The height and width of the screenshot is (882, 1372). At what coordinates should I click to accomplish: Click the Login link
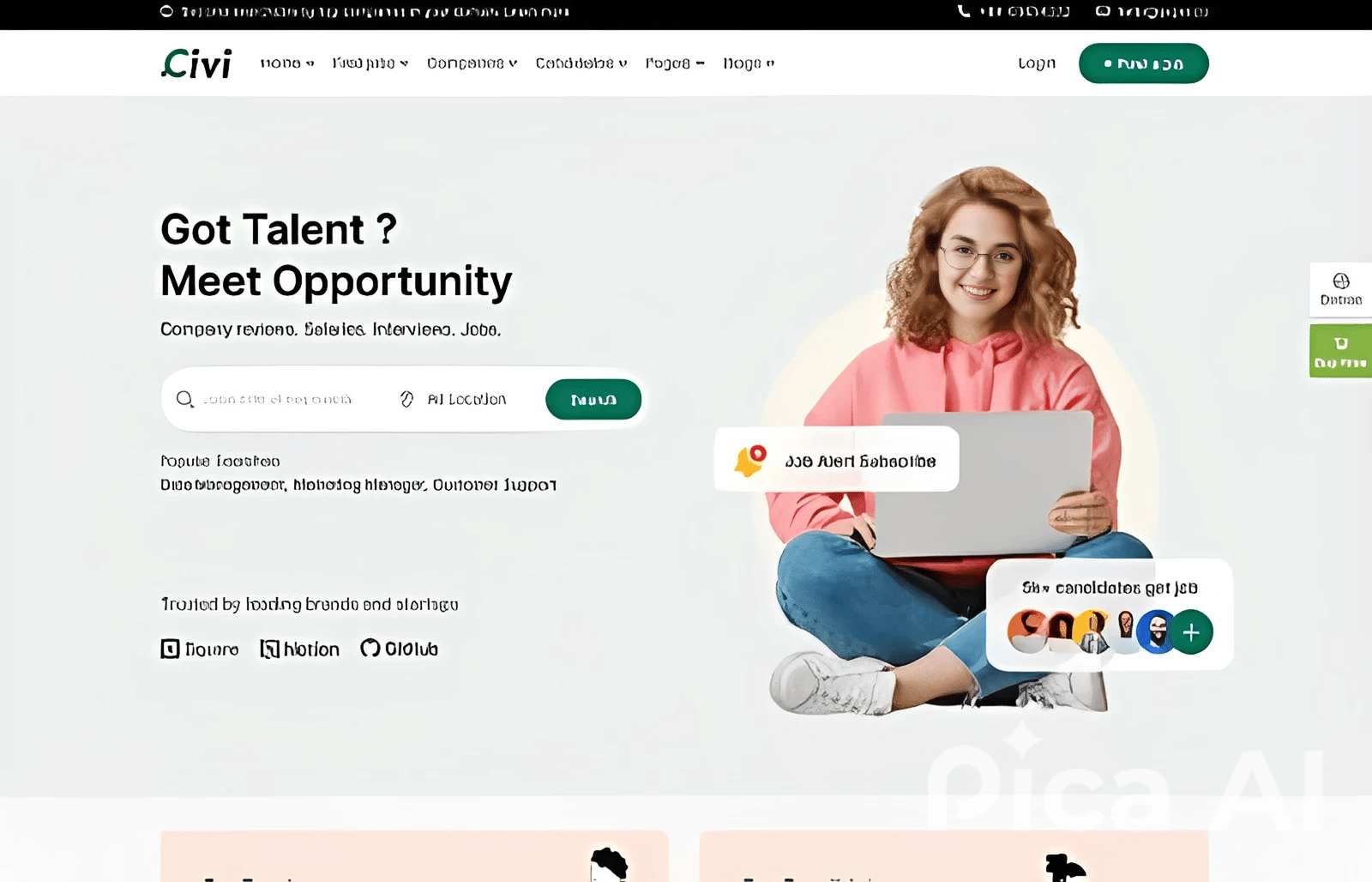click(x=1037, y=63)
